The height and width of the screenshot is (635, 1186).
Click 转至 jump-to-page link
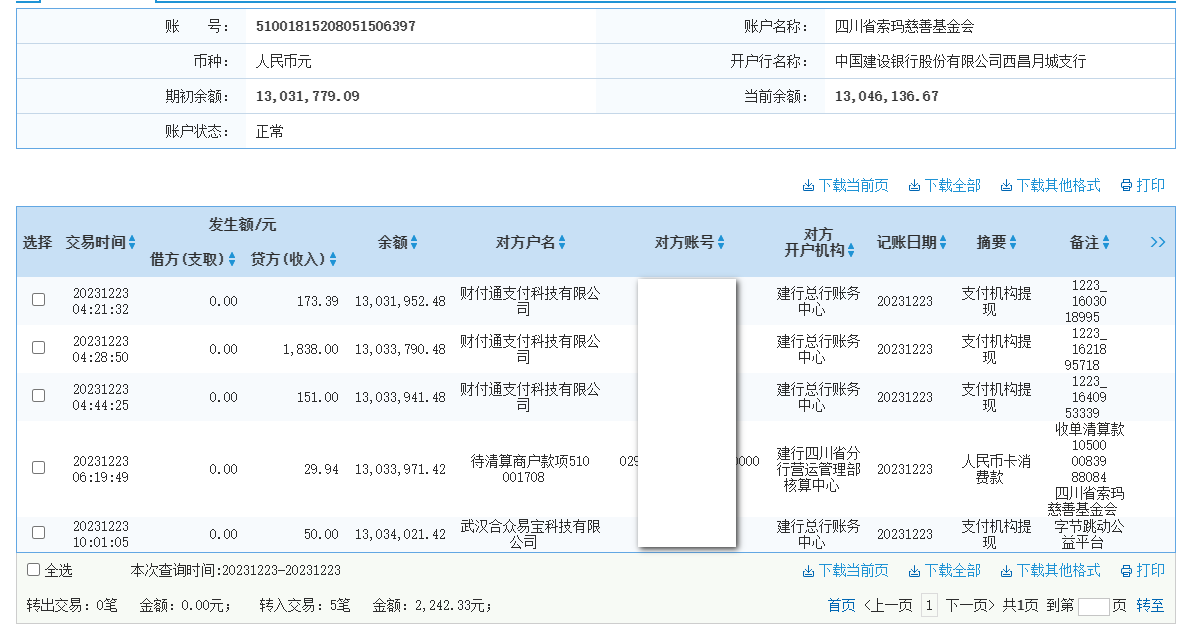(x=1150, y=606)
